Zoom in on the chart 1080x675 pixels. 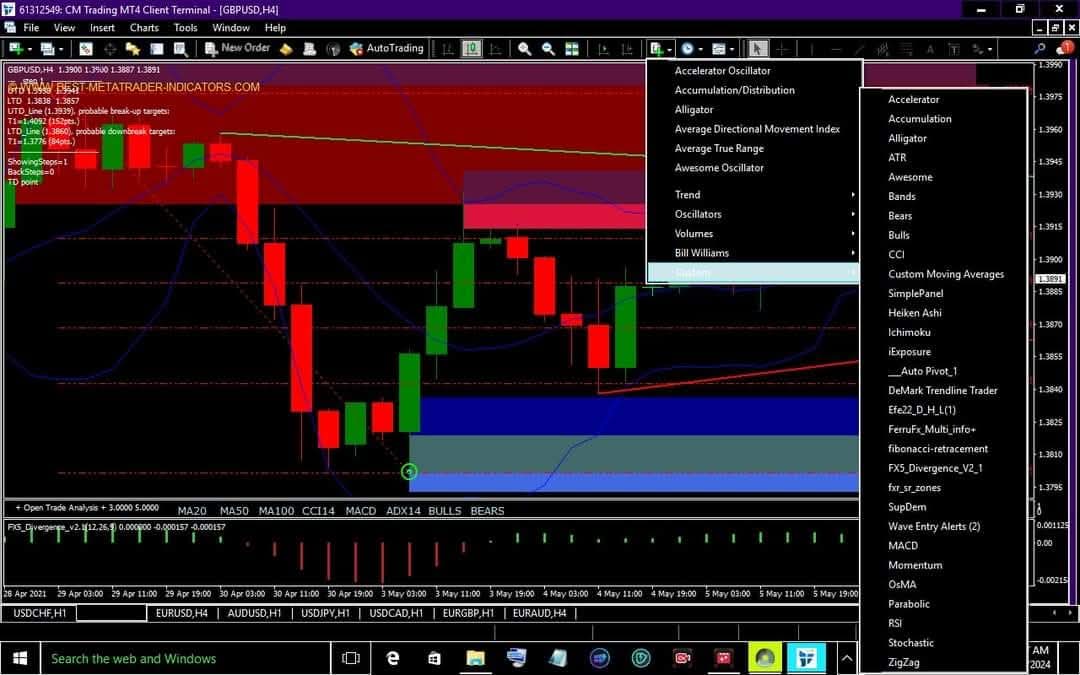[525, 49]
